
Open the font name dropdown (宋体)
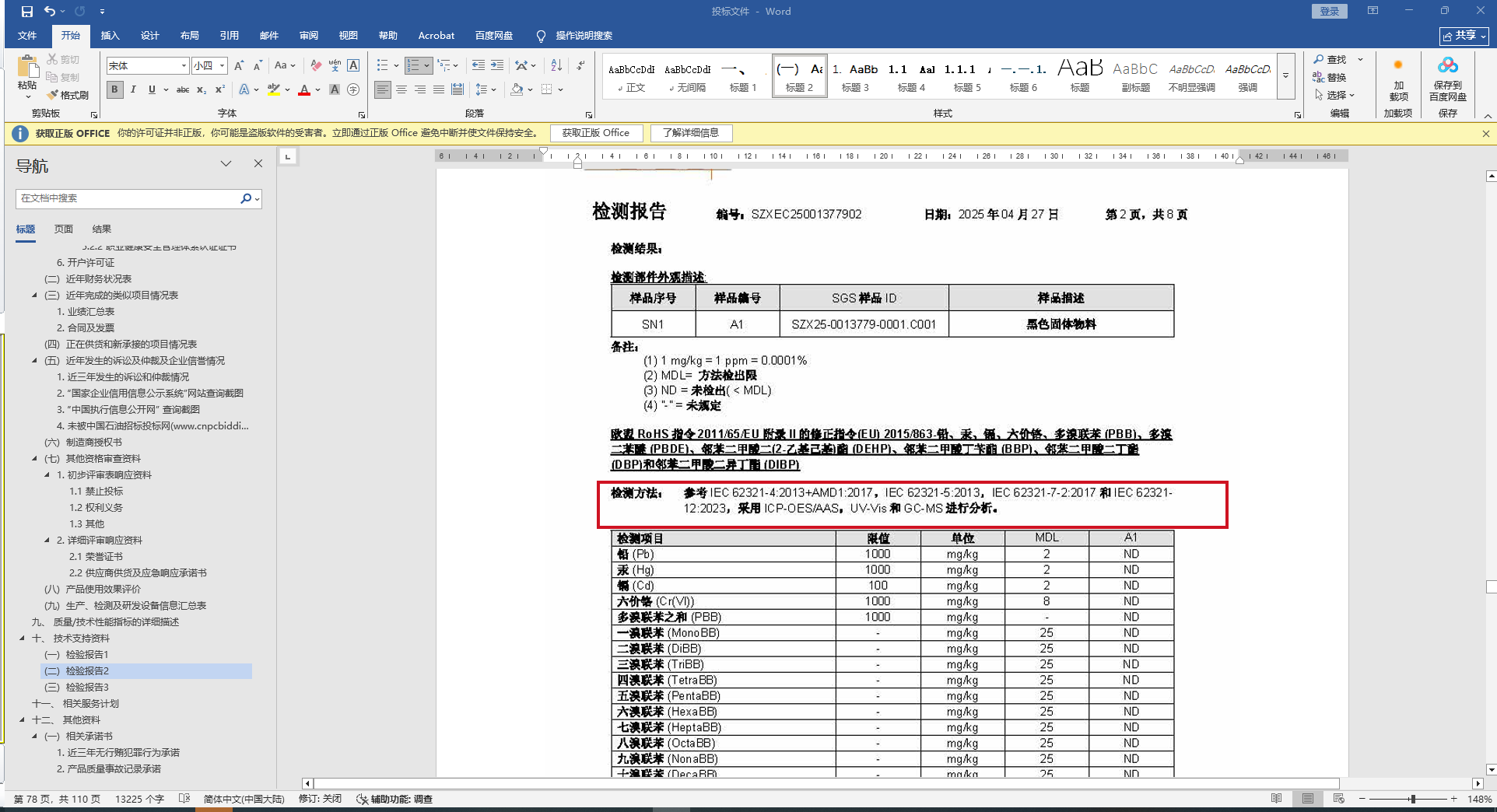coord(184,65)
